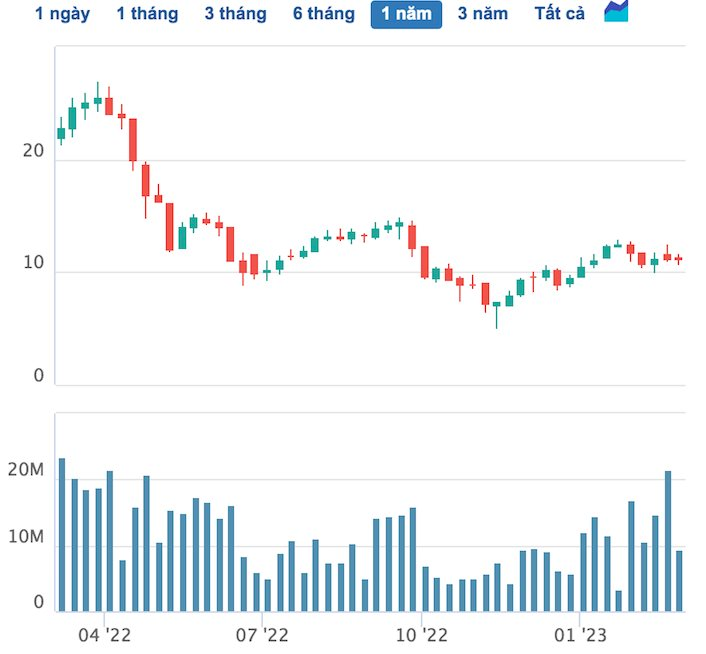706x654 pixels.
Task: Switch to the "1 tháng" range
Action: (x=147, y=14)
